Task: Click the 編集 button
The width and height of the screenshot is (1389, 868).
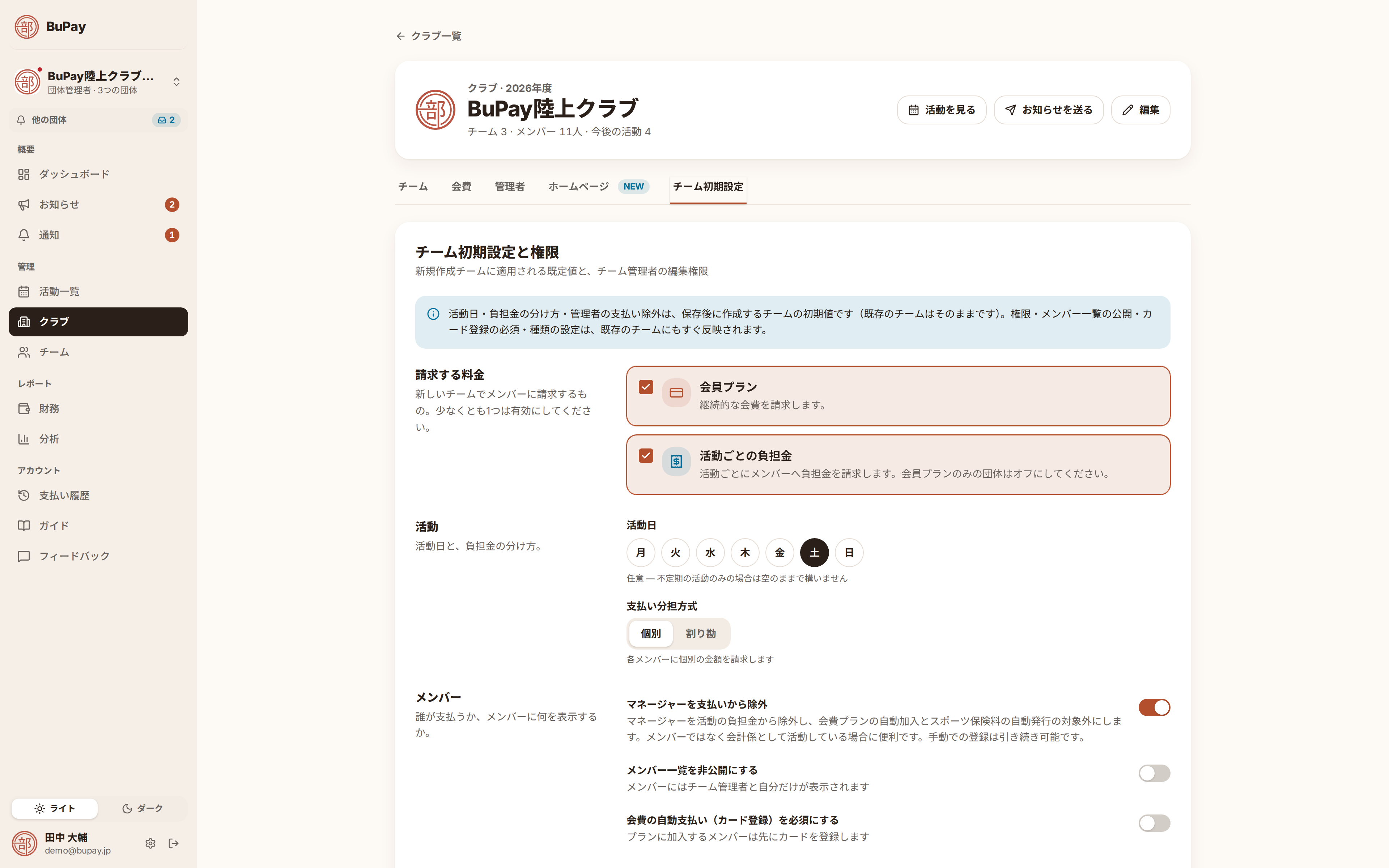Action: (1140, 110)
